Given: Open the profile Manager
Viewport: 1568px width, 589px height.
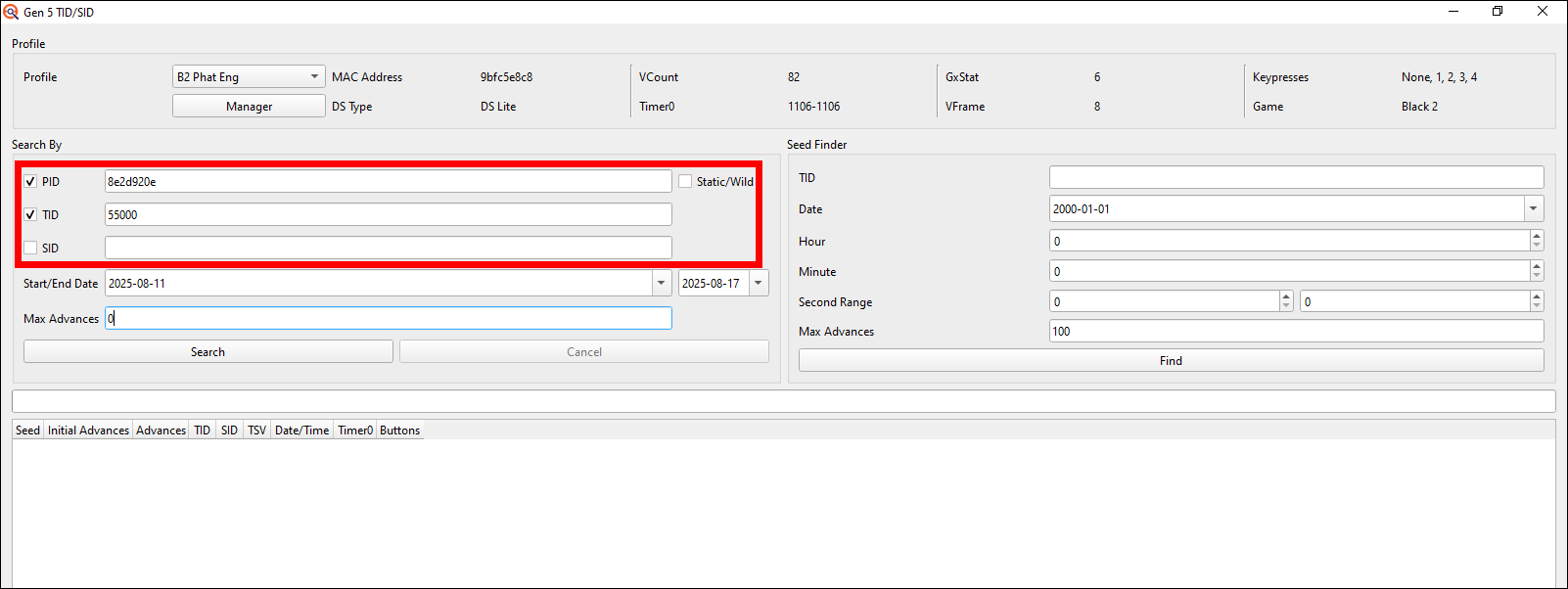Looking at the screenshot, I should pos(249,107).
